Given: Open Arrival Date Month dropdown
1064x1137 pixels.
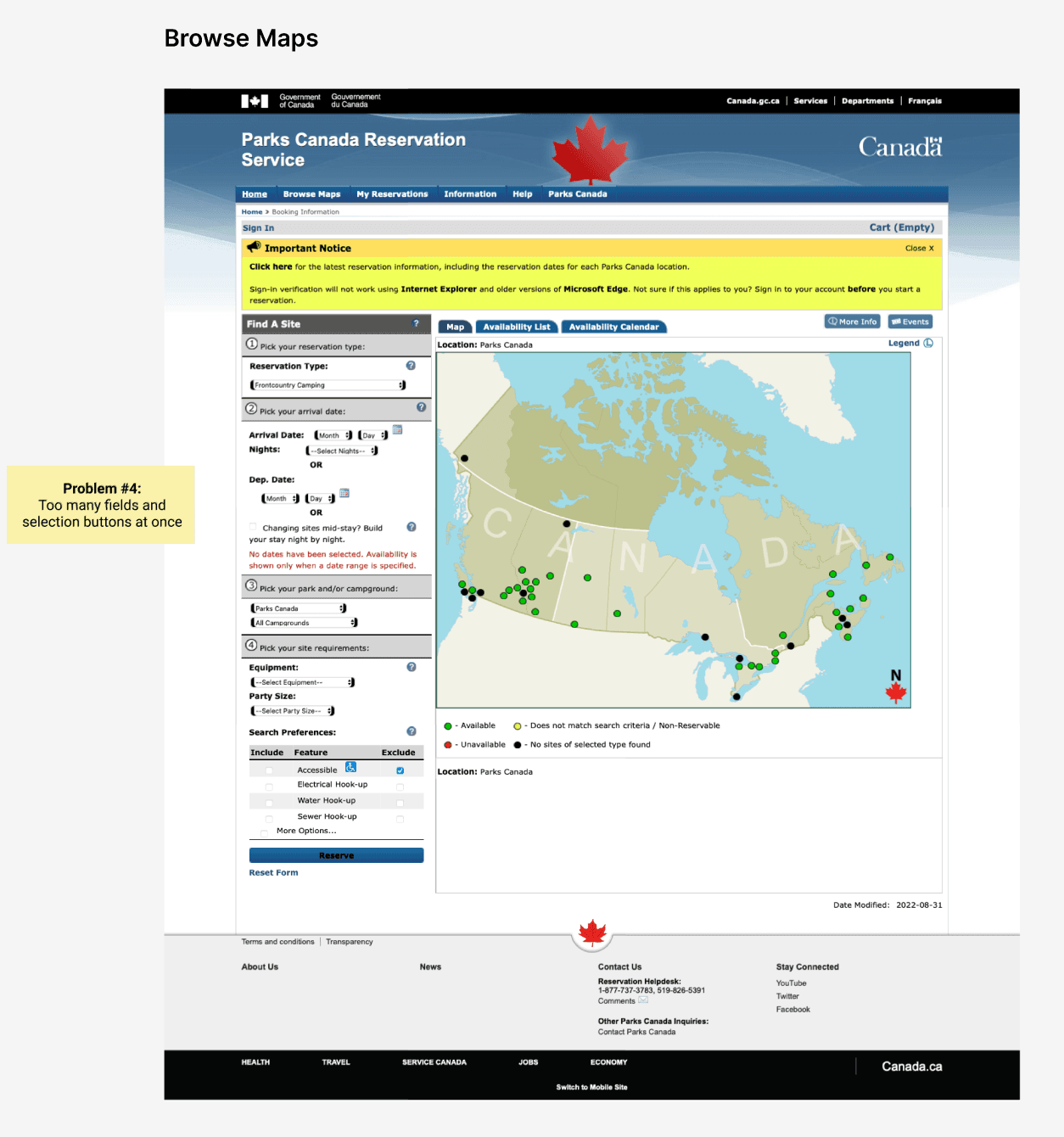Looking at the screenshot, I should (333, 435).
